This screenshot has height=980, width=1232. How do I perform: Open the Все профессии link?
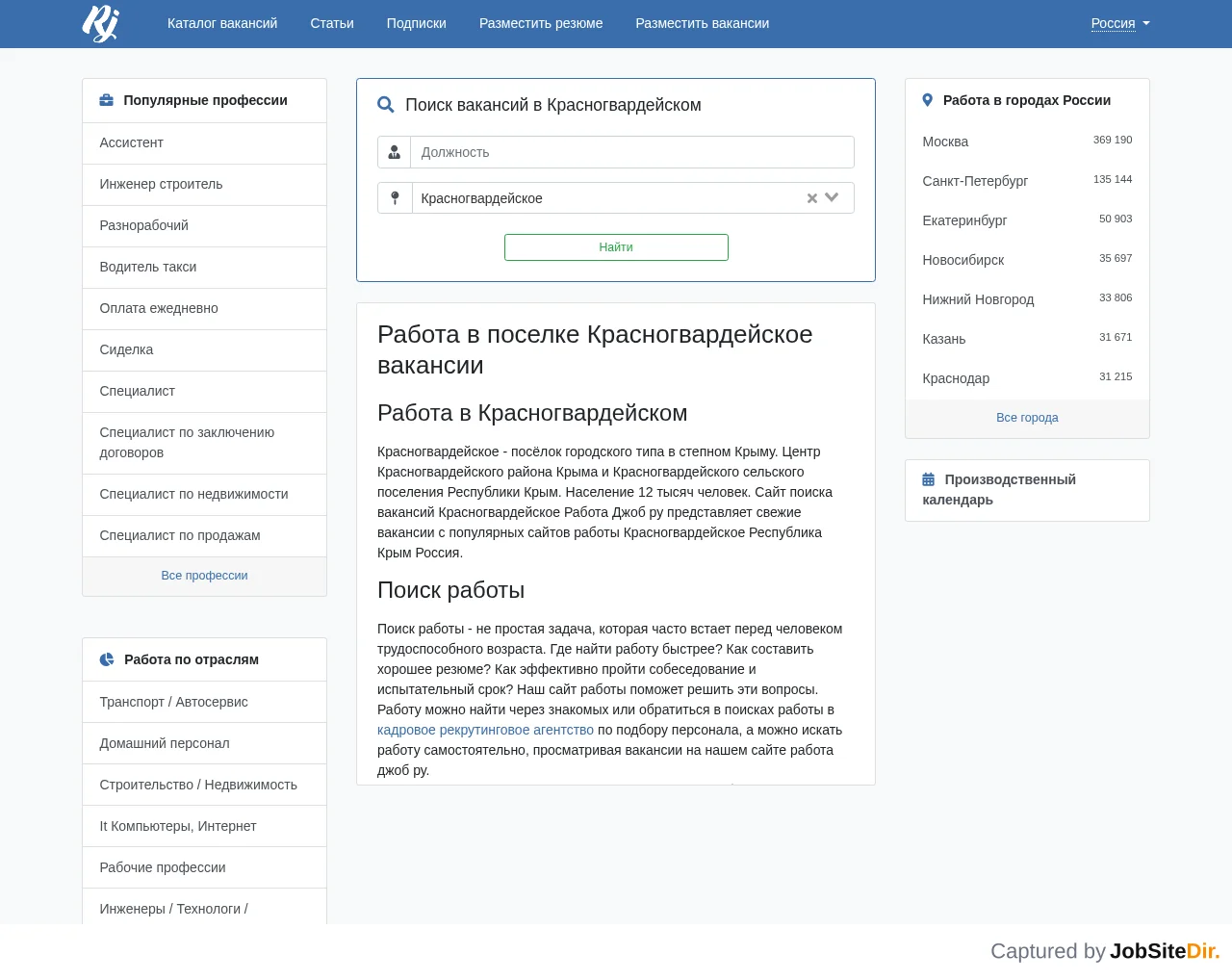point(204,576)
